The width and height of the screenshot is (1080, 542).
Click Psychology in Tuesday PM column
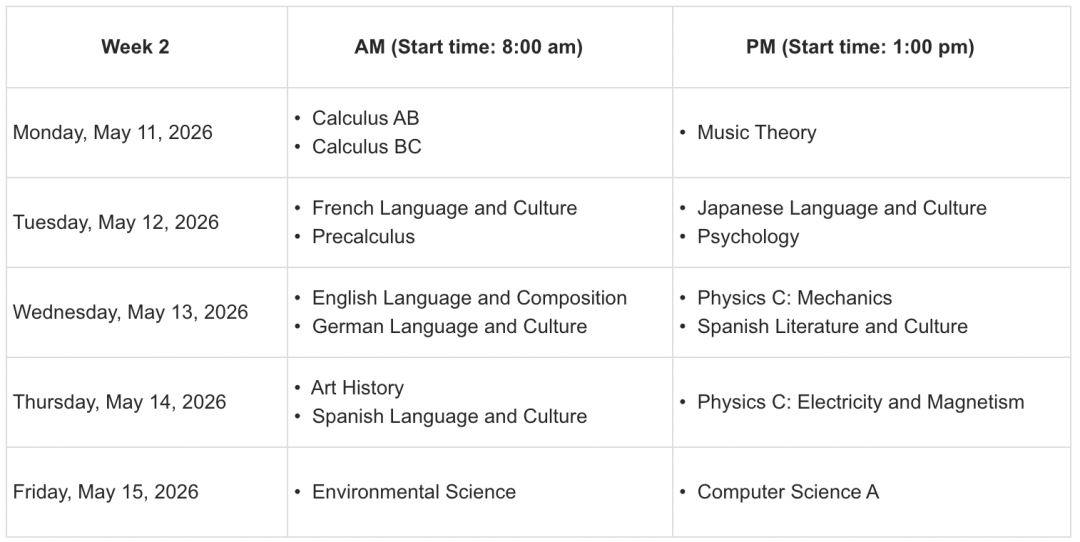point(748,236)
